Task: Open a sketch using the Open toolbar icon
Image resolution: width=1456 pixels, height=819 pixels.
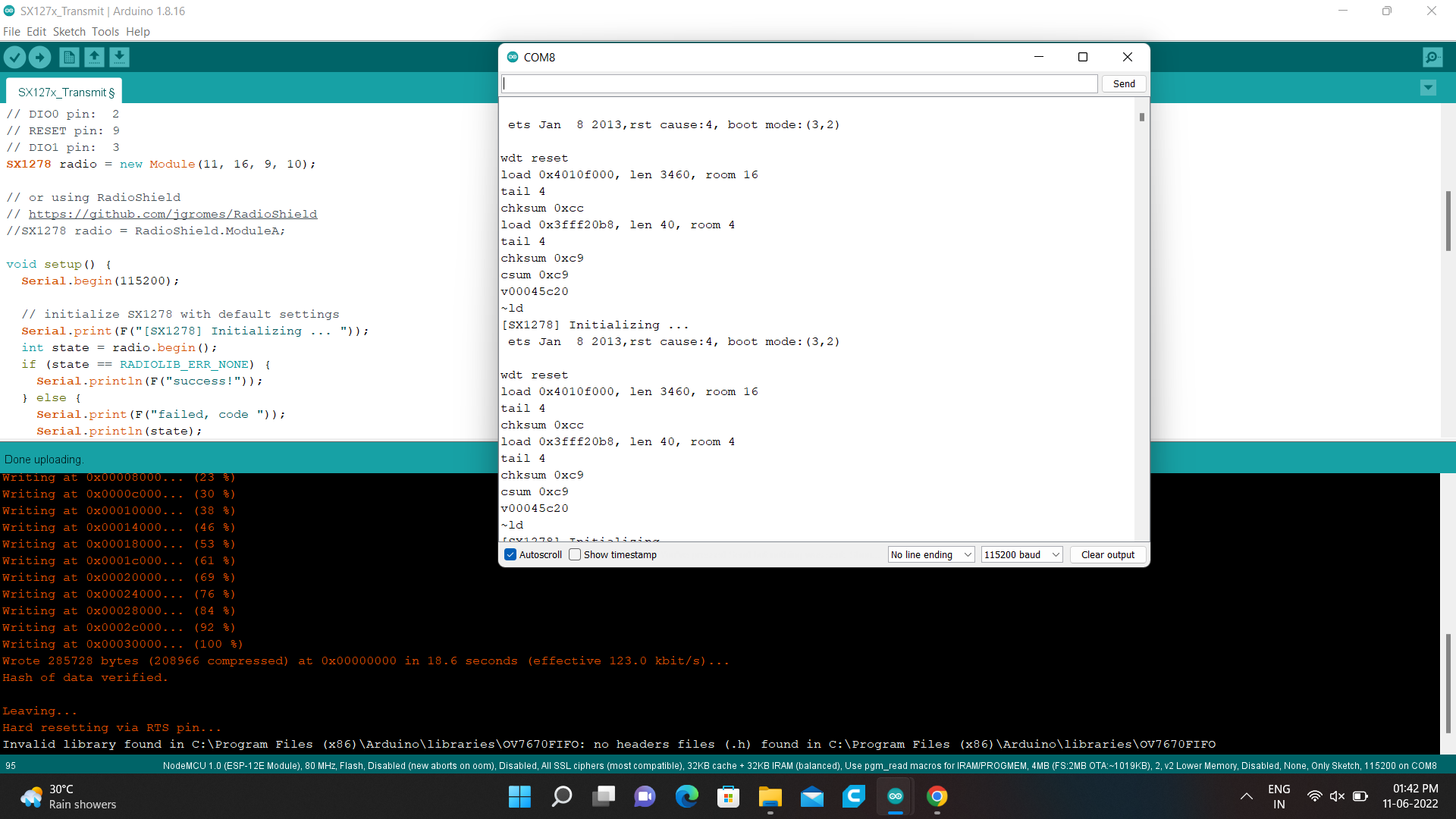Action: (x=94, y=57)
